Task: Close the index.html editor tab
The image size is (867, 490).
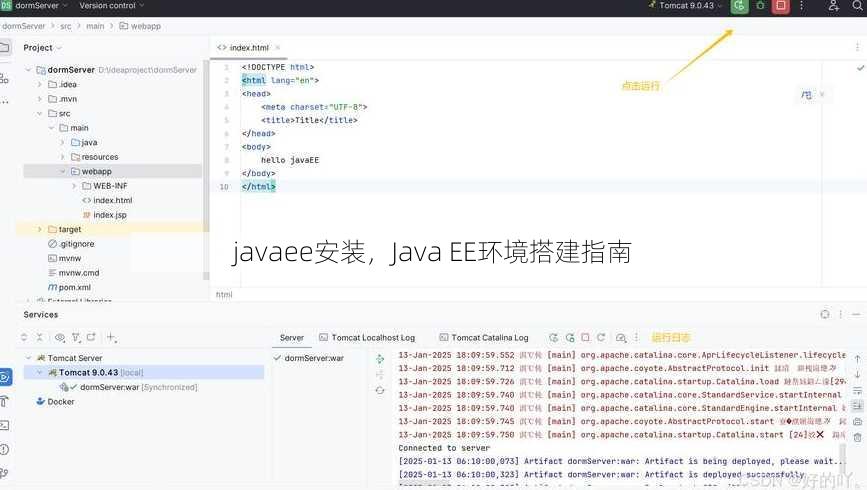Action: click(x=278, y=48)
